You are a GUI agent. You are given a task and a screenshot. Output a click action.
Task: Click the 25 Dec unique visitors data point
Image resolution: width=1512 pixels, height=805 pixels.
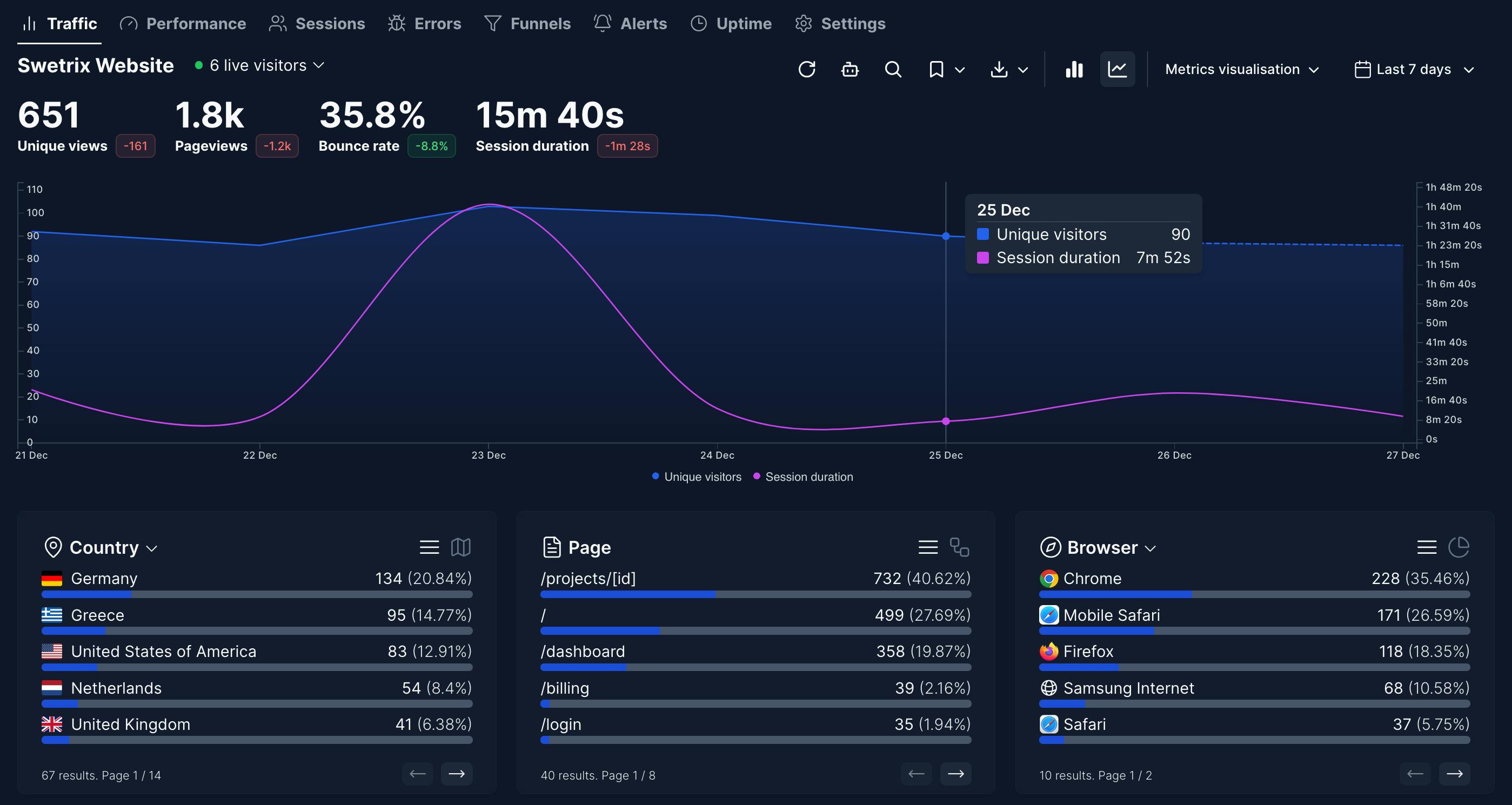tap(946, 236)
